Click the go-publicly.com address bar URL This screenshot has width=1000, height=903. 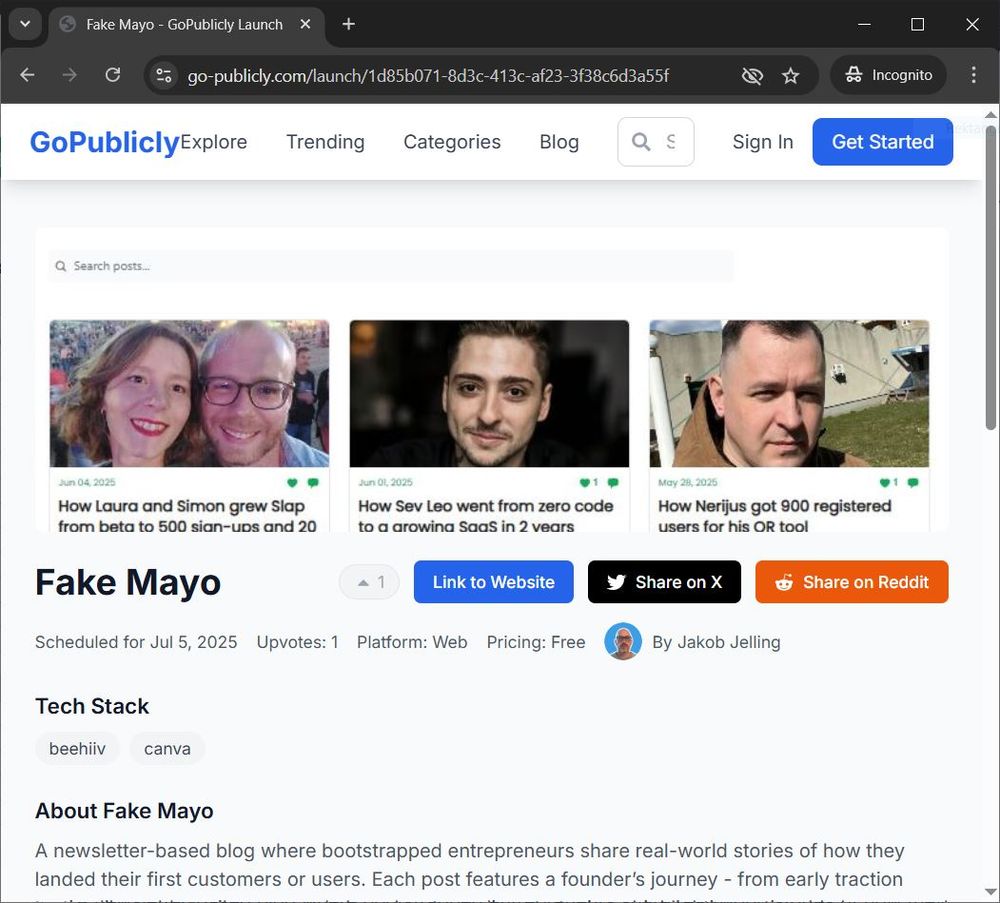pos(428,76)
